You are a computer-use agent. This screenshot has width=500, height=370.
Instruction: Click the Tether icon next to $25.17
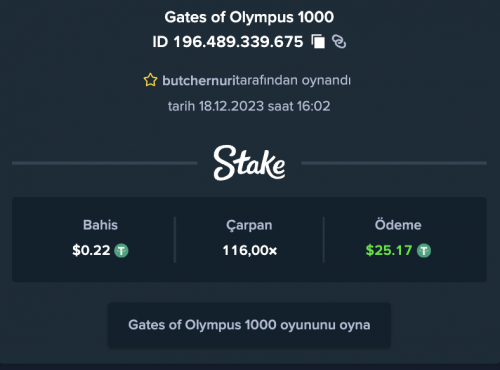pyautogui.click(x=424, y=250)
